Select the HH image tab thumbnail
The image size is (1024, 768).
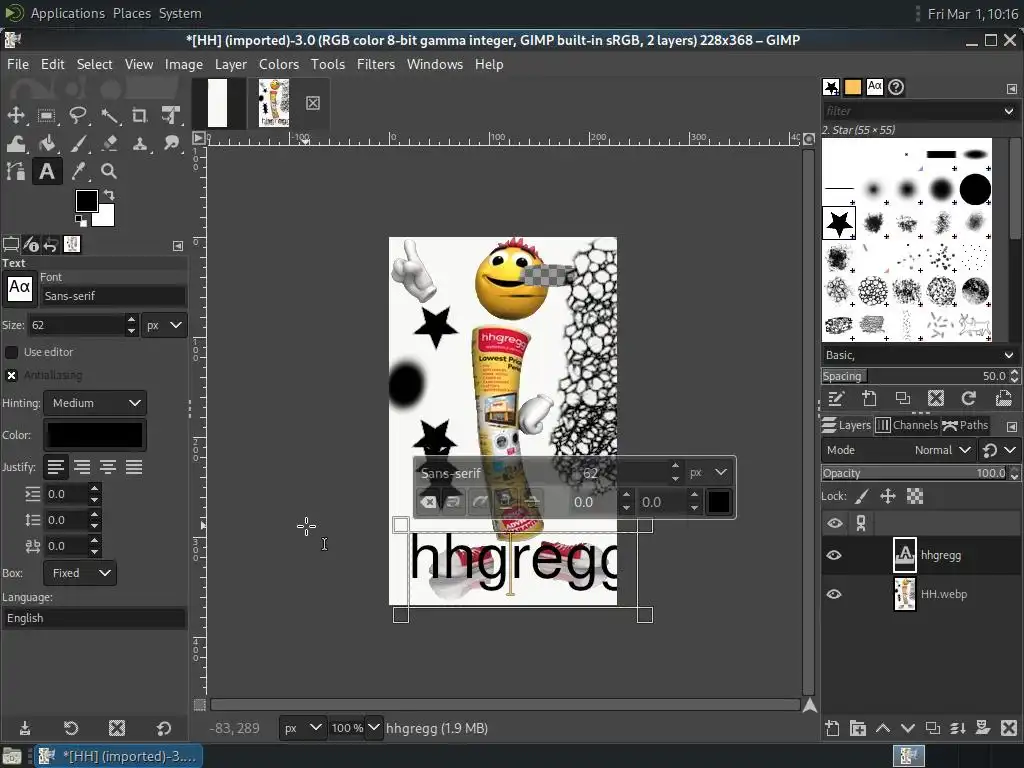pos(274,103)
